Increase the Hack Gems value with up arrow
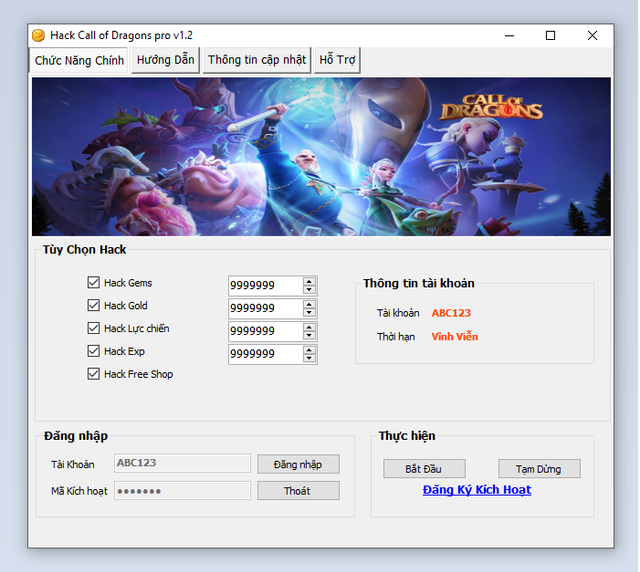 (x=310, y=281)
